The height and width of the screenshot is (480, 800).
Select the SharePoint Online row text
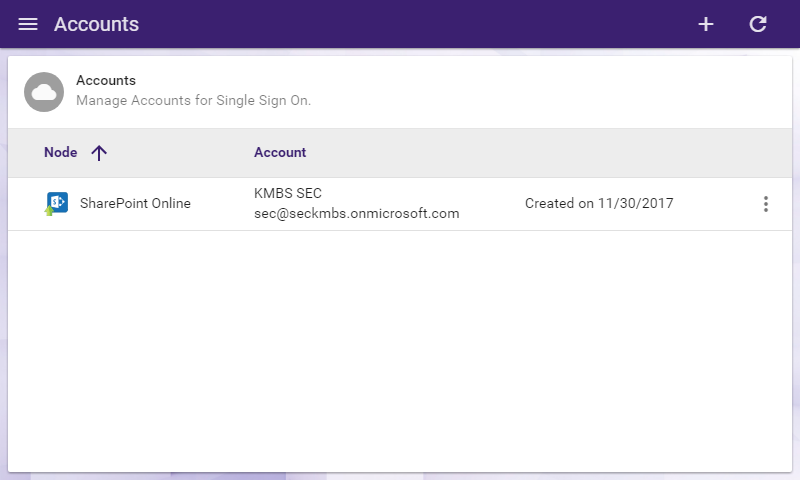pyautogui.click(x=135, y=203)
